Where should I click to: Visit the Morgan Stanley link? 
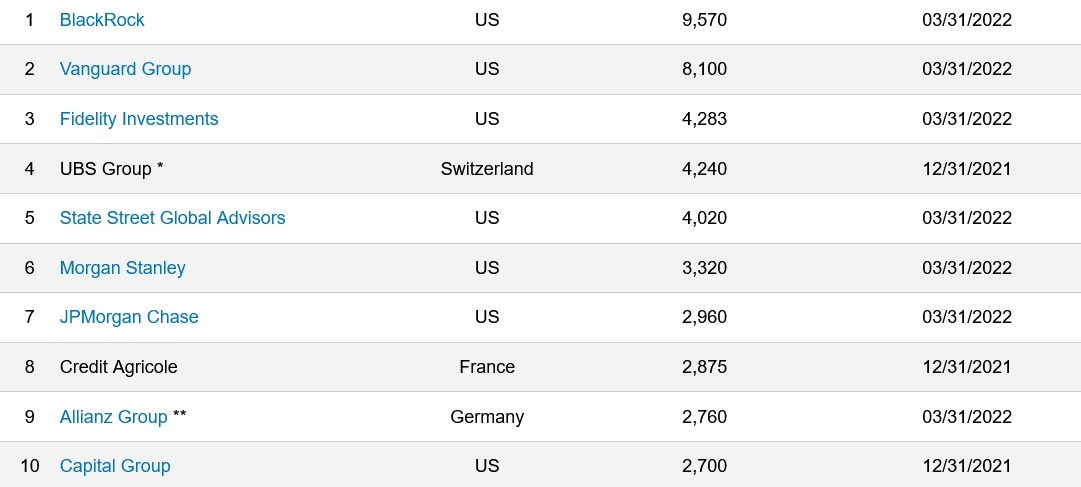[122, 268]
